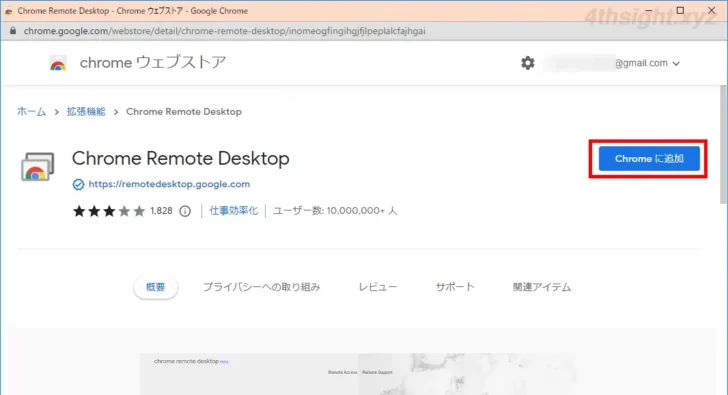Open the remotedesktop.google.com link
Image resolution: width=728 pixels, height=395 pixels.
(x=169, y=184)
